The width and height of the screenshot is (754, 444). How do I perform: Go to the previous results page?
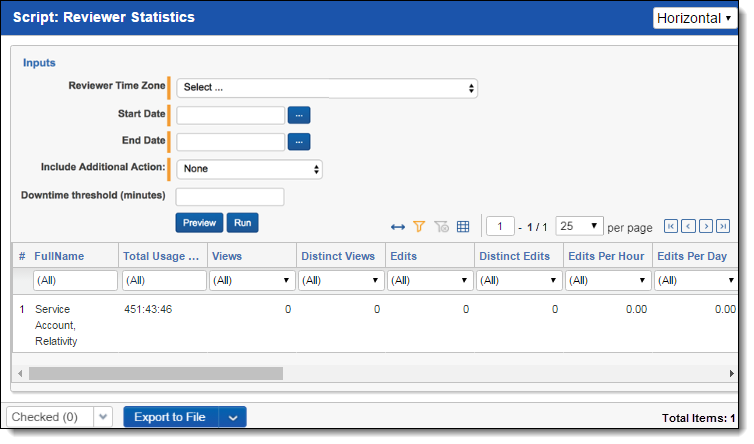click(x=688, y=227)
